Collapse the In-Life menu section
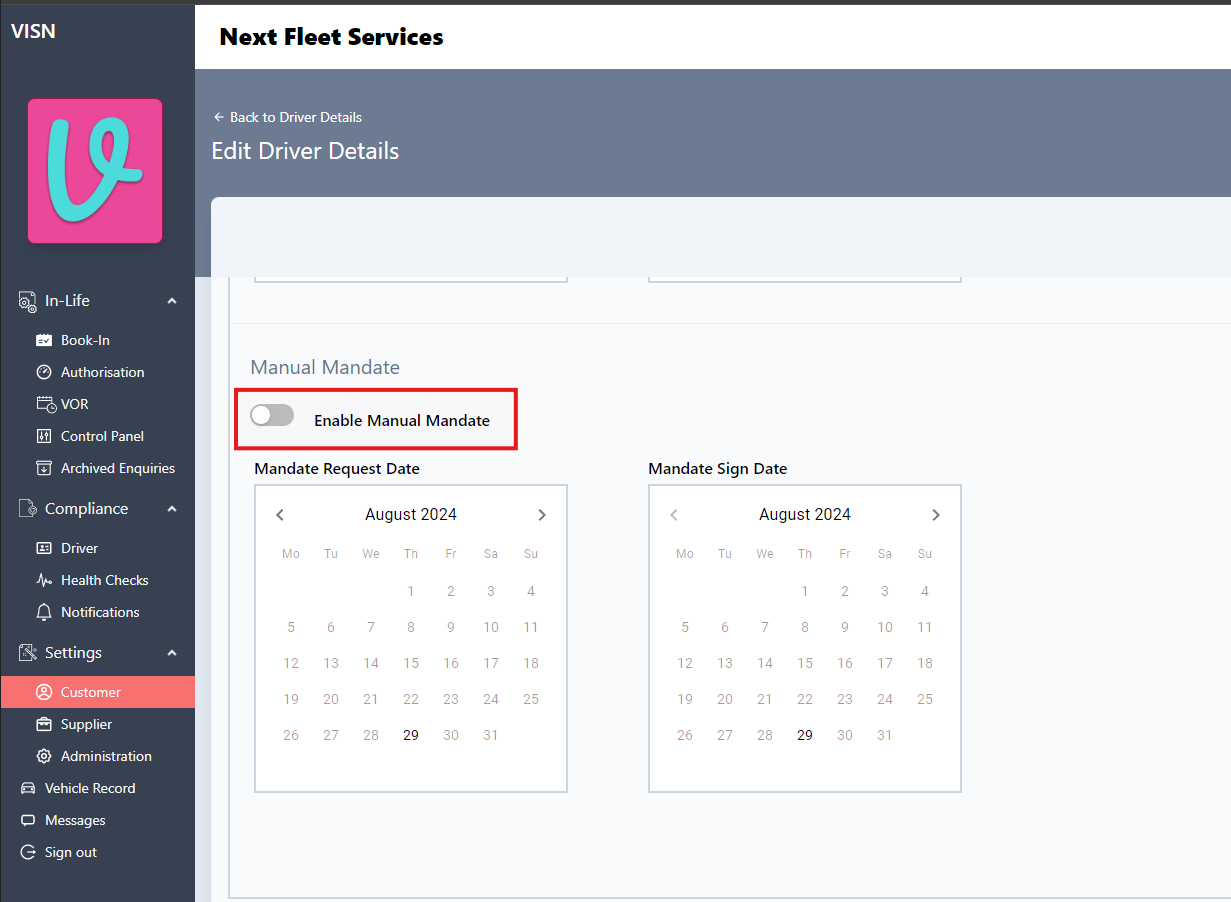Viewport: 1231px width, 902px height. [172, 301]
